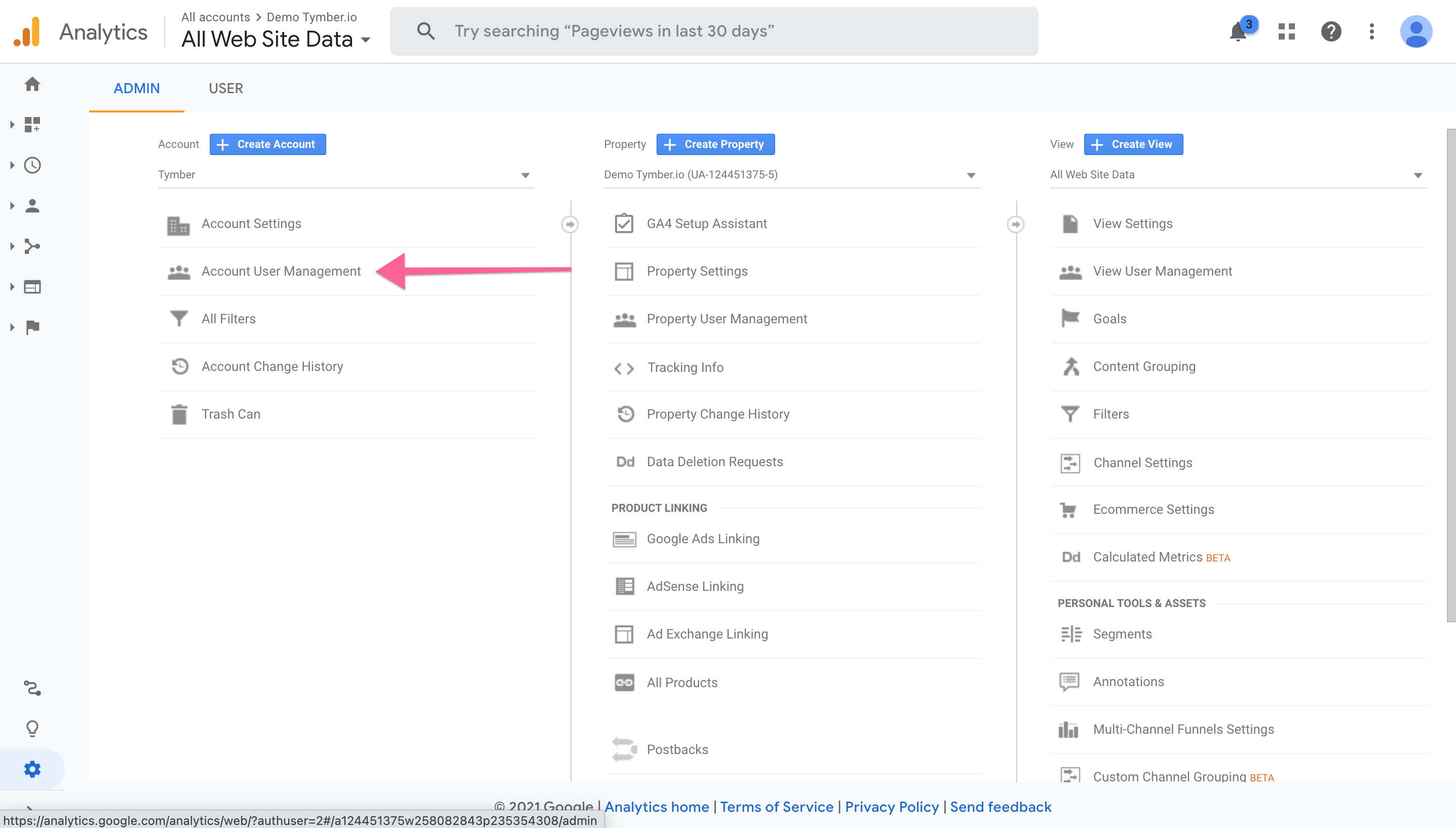
Task: Click the Segments icon
Action: tap(1070, 634)
